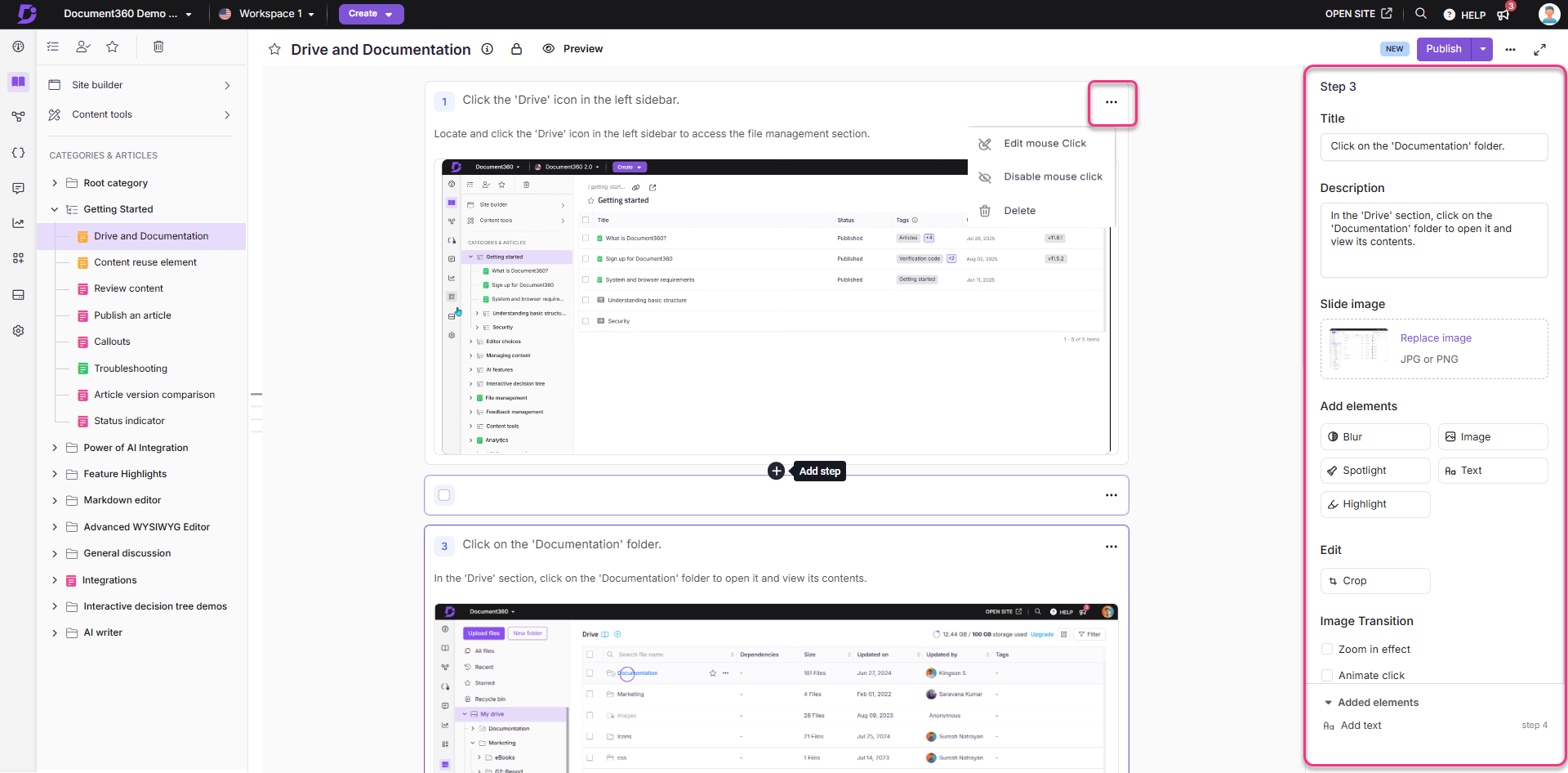Click the starred articles icon in sidebar
This screenshot has width=1568, height=773.
tap(113, 47)
